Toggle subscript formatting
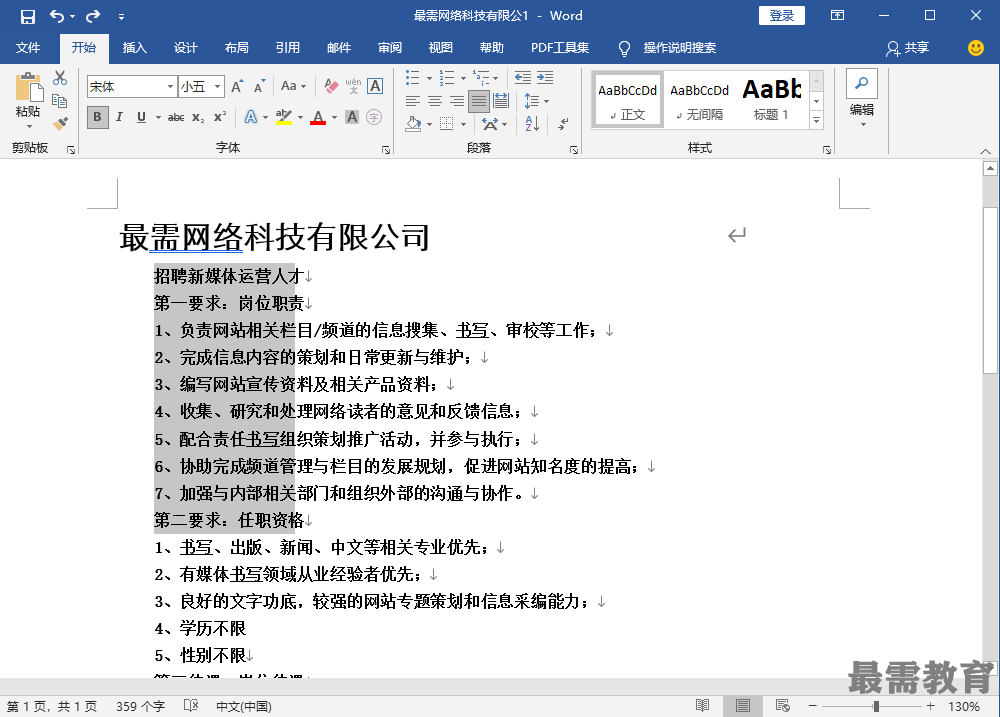 point(198,117)
